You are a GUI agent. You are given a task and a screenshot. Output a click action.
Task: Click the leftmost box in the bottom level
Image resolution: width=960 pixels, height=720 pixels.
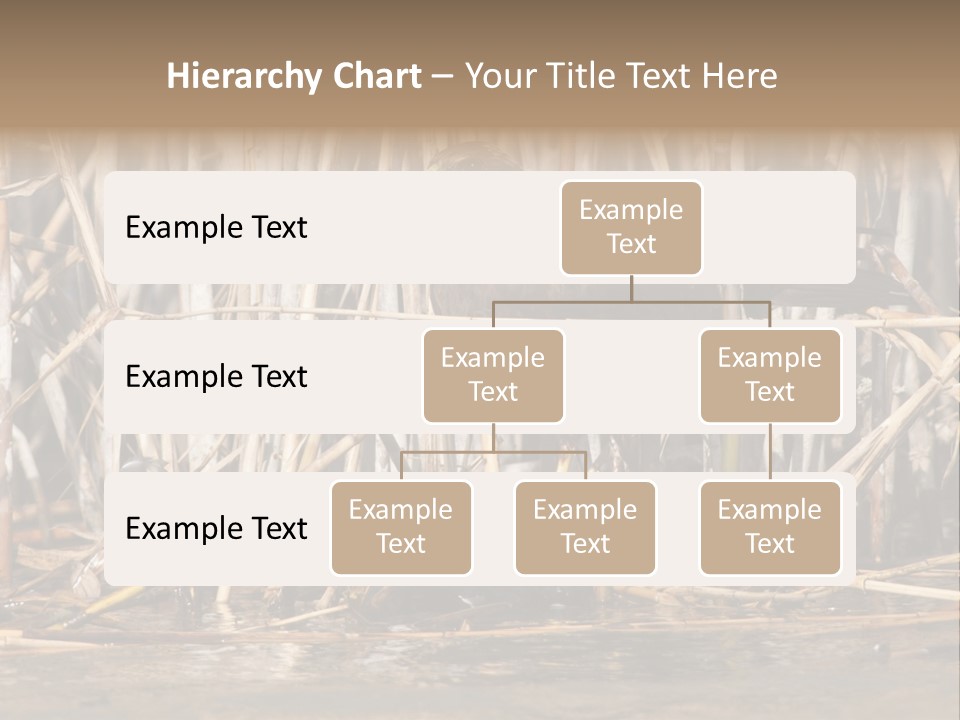[x=401, y=528]
